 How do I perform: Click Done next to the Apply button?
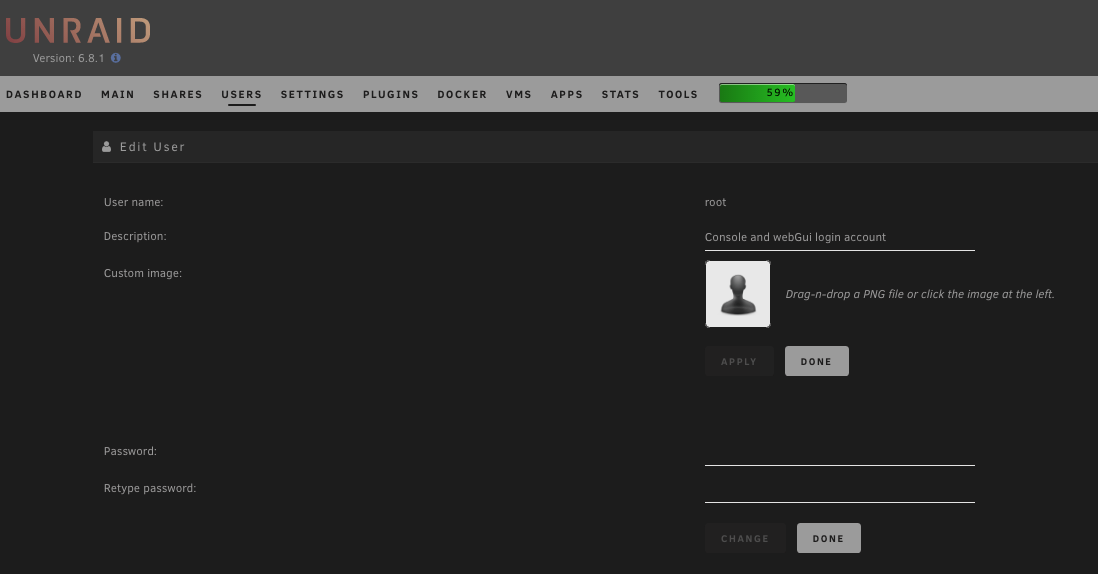click(x=816, y=361)
